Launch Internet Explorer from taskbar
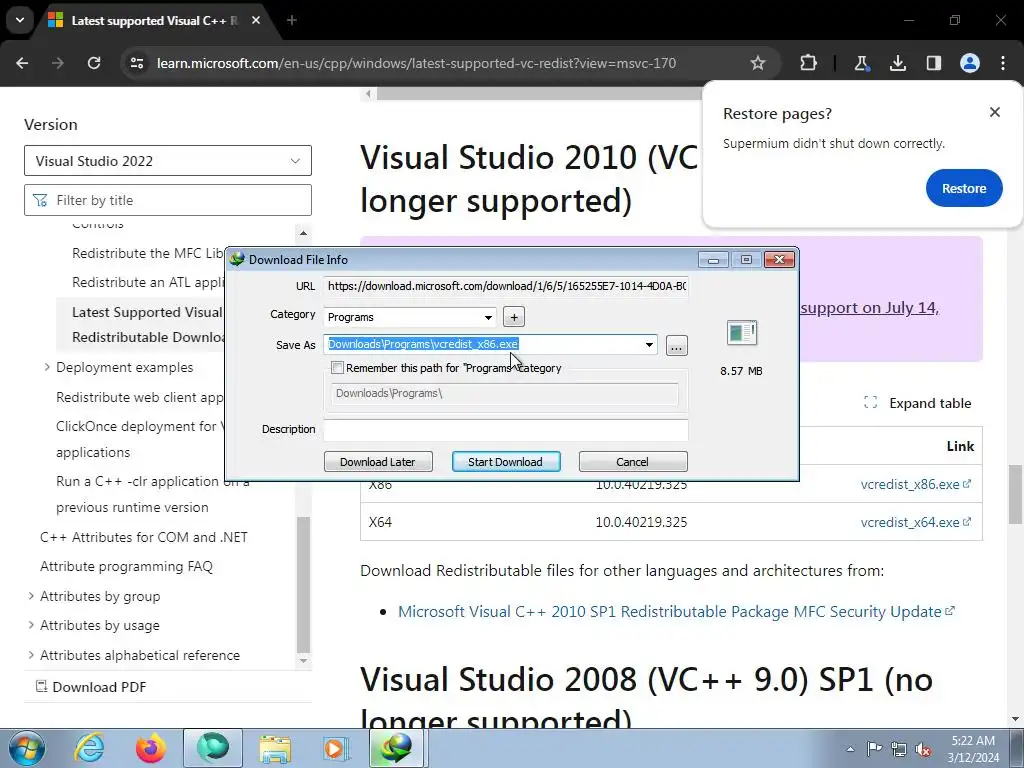The width and height of the screenshot is (1024, 768). click(x=89, y=748)
